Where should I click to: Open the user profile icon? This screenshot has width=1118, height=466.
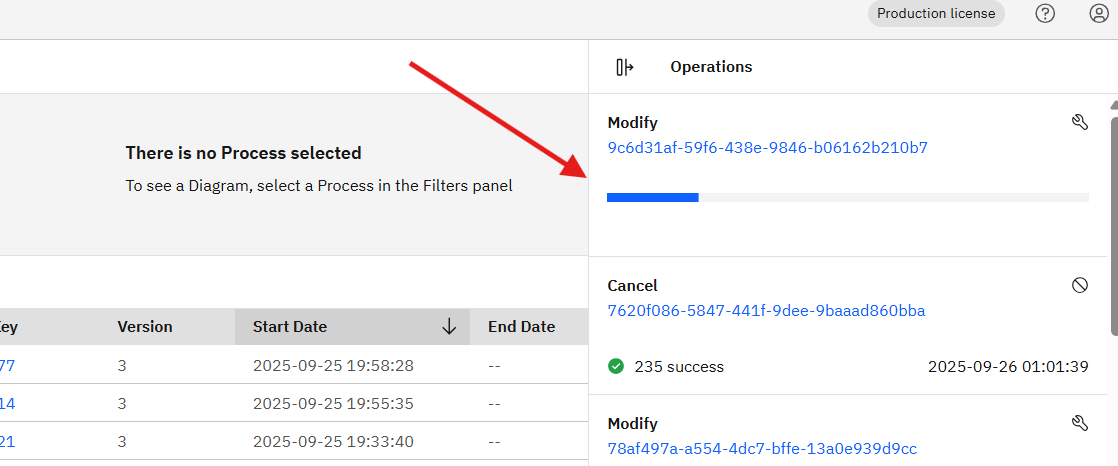(1099, 13)
